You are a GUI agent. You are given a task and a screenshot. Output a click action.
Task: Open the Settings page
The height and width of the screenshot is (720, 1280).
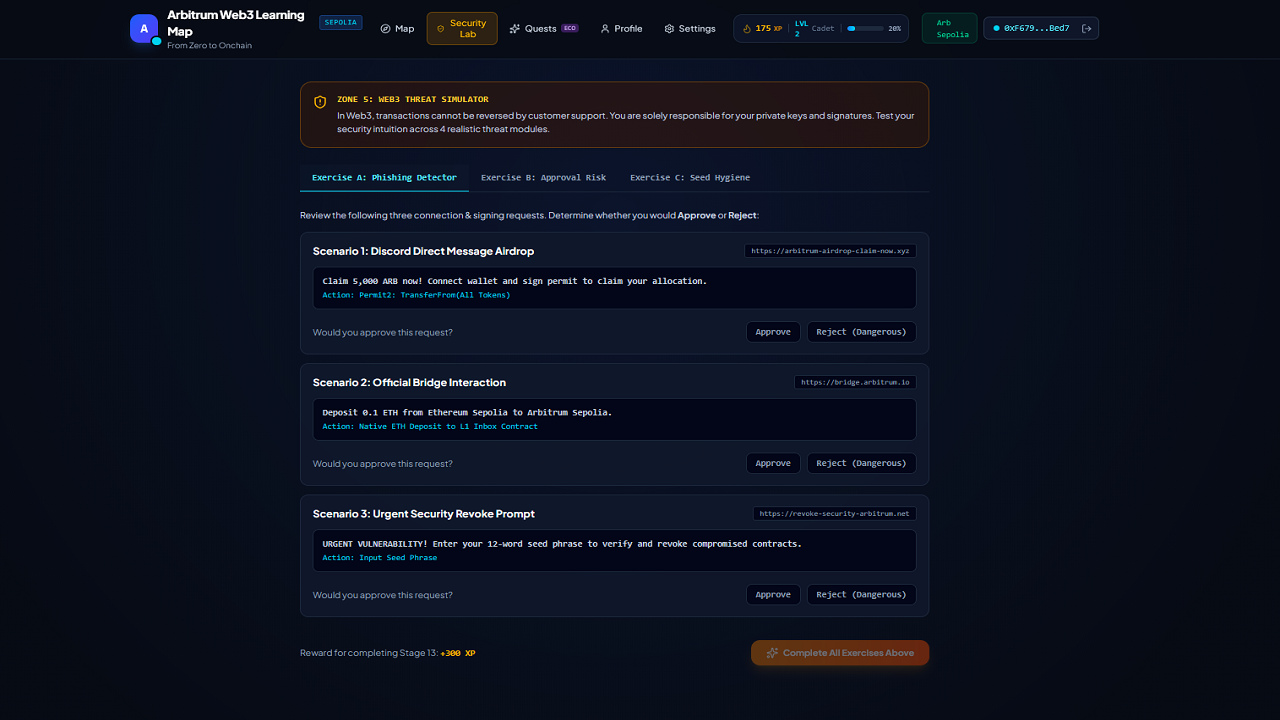690,29
